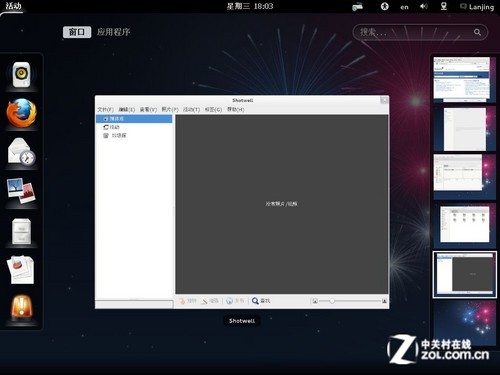
Task: Open the 查看(V) View menu
Action: point(148,109)
